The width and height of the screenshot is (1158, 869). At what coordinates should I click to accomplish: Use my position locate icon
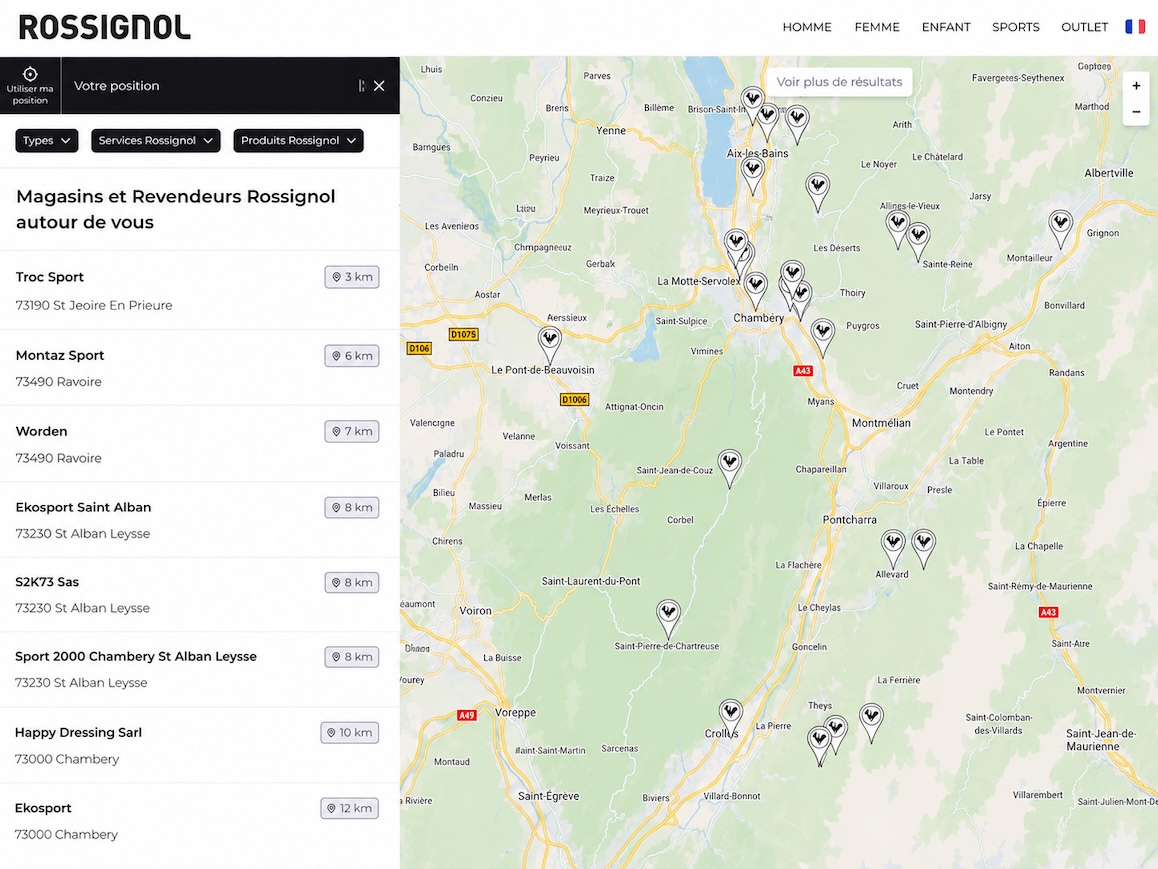[x=30, y=75]
